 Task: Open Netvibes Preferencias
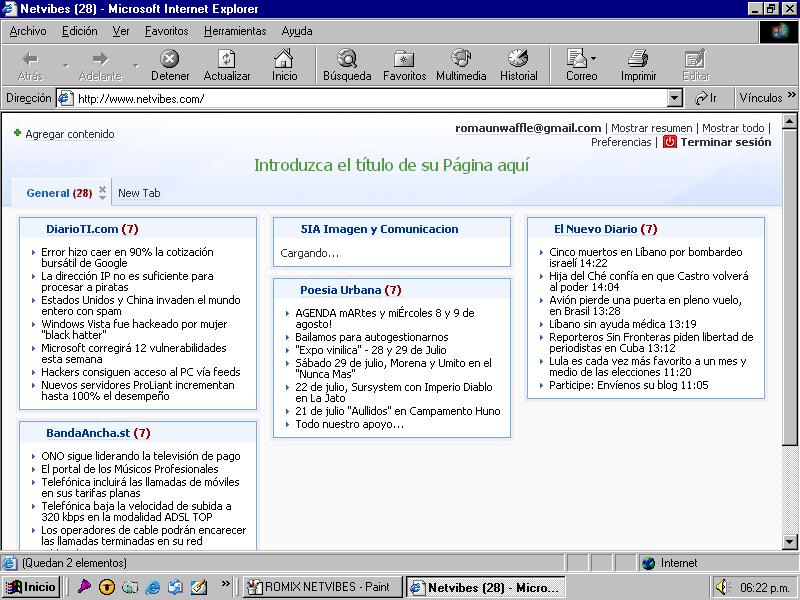click(x=621, y=142)
